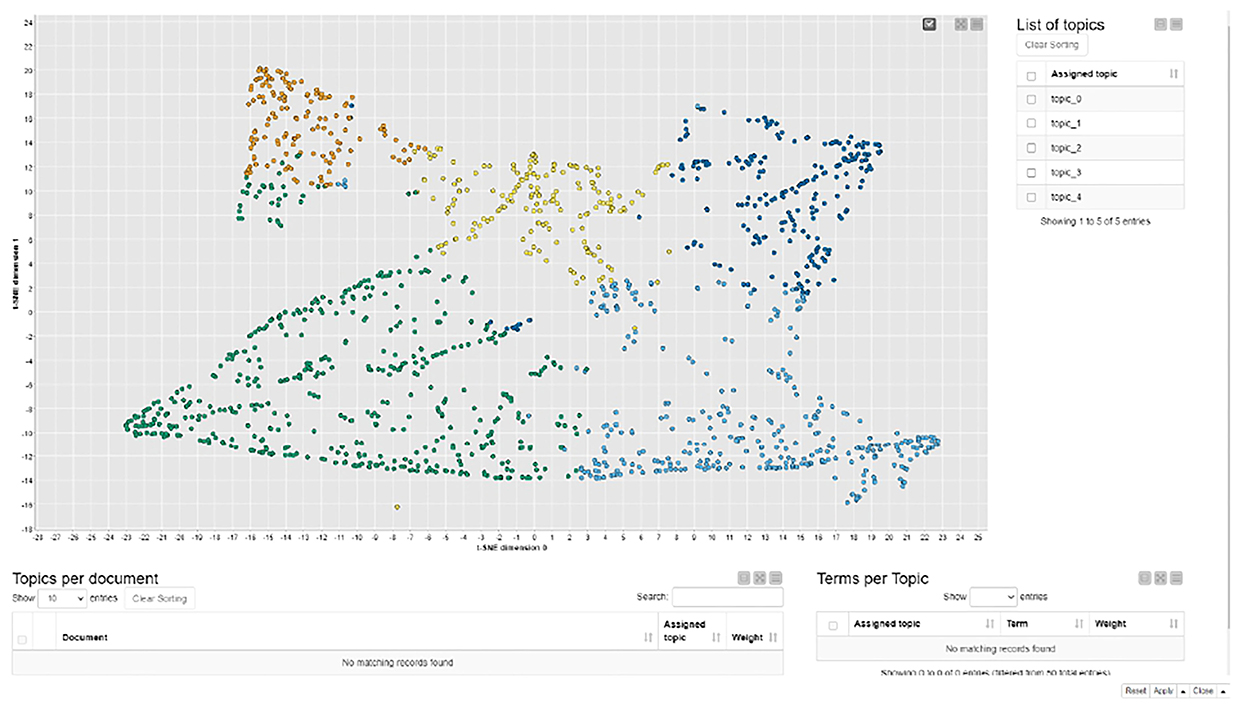Sort Topics per document by Document column arrows
This screenshot has height=714, width=1247.
(x=649, y=637)
